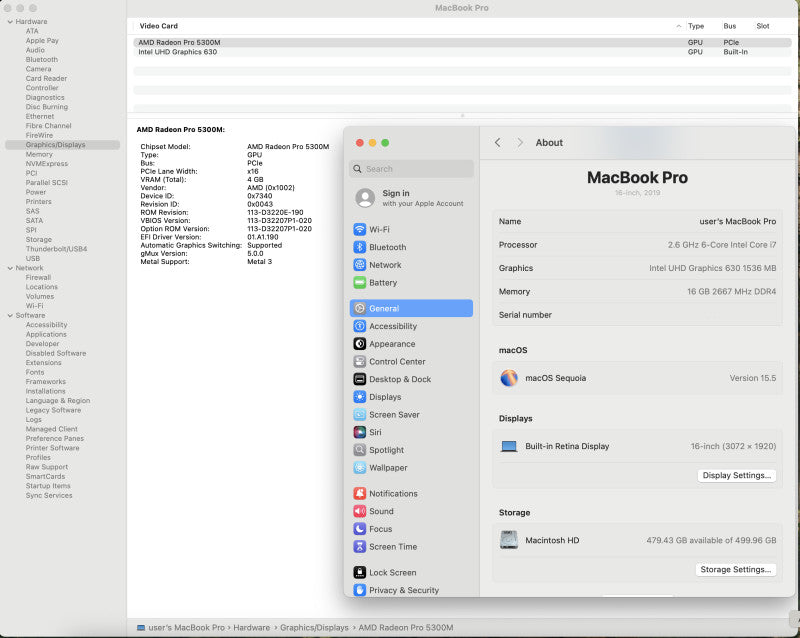
Task: Click the Serial number row in About
Action: click(637, 315)
